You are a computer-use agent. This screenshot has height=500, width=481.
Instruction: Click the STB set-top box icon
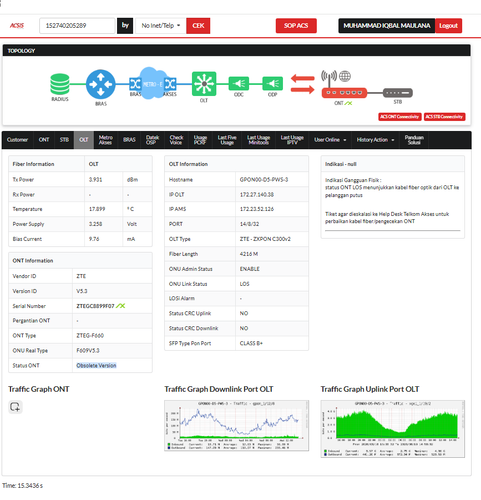[398, 93]
